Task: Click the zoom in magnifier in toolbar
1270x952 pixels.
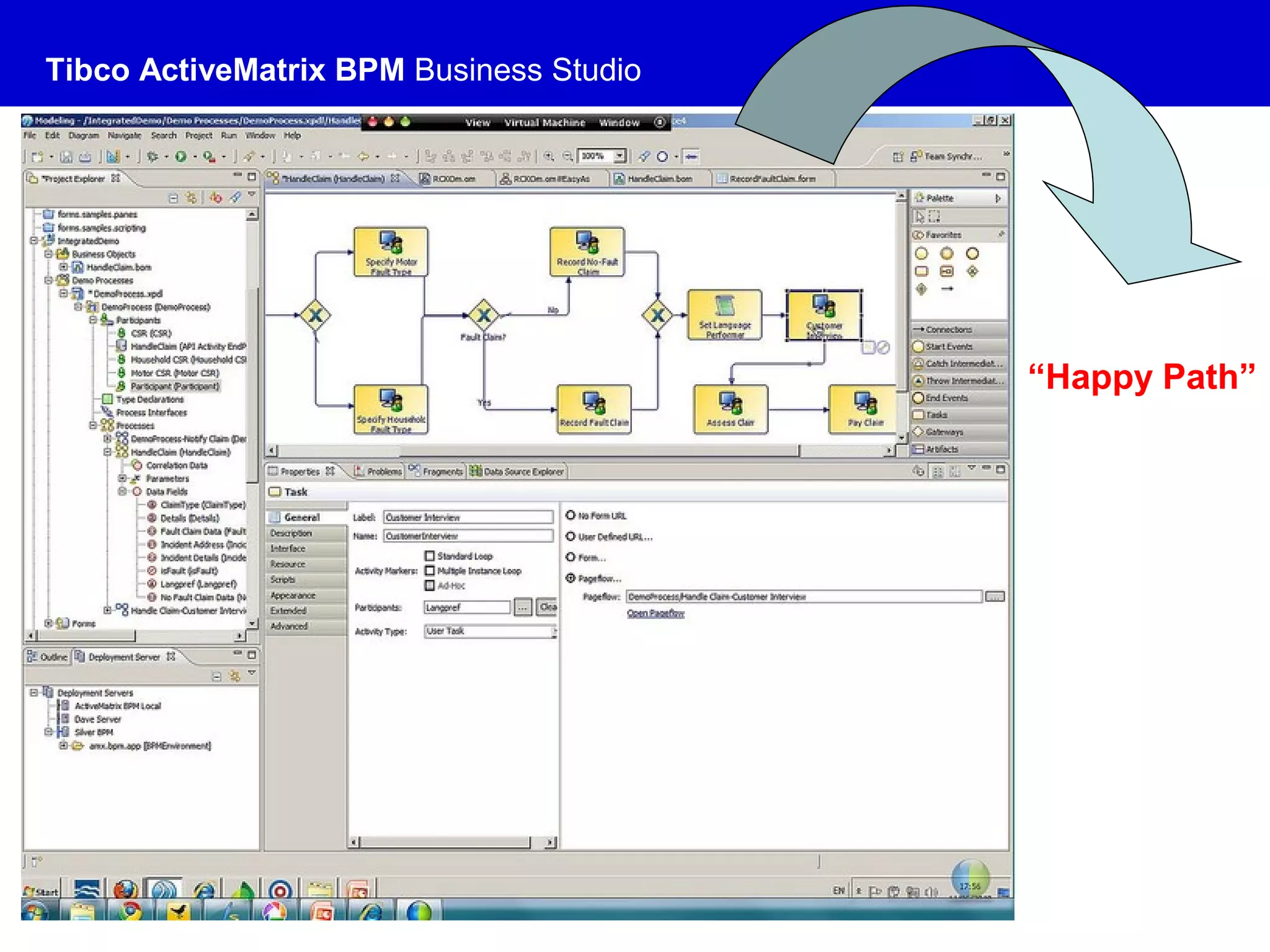Action: [x=549, y=156]
